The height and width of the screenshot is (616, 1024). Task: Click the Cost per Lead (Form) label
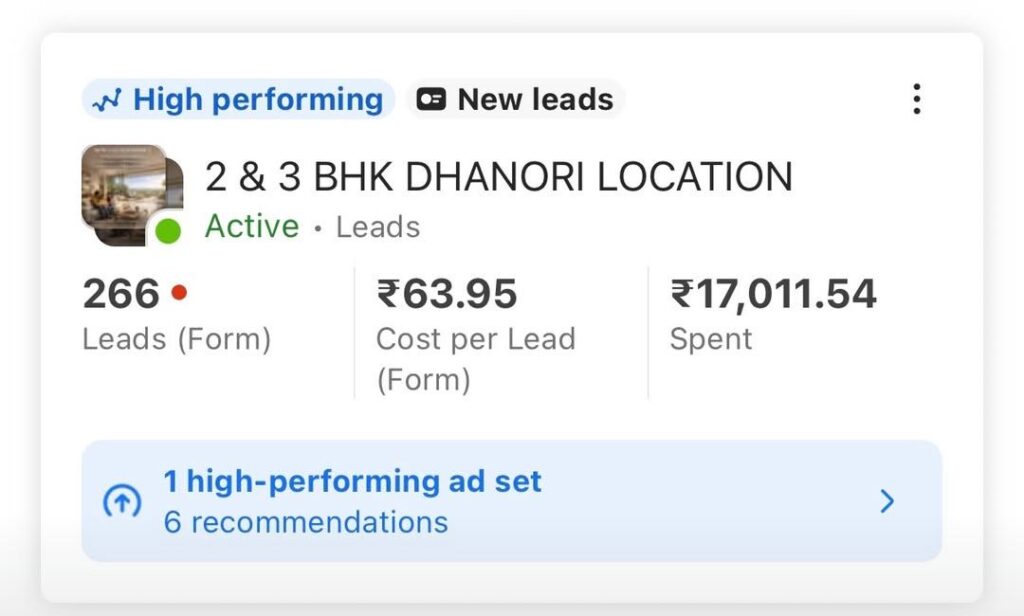475,359
